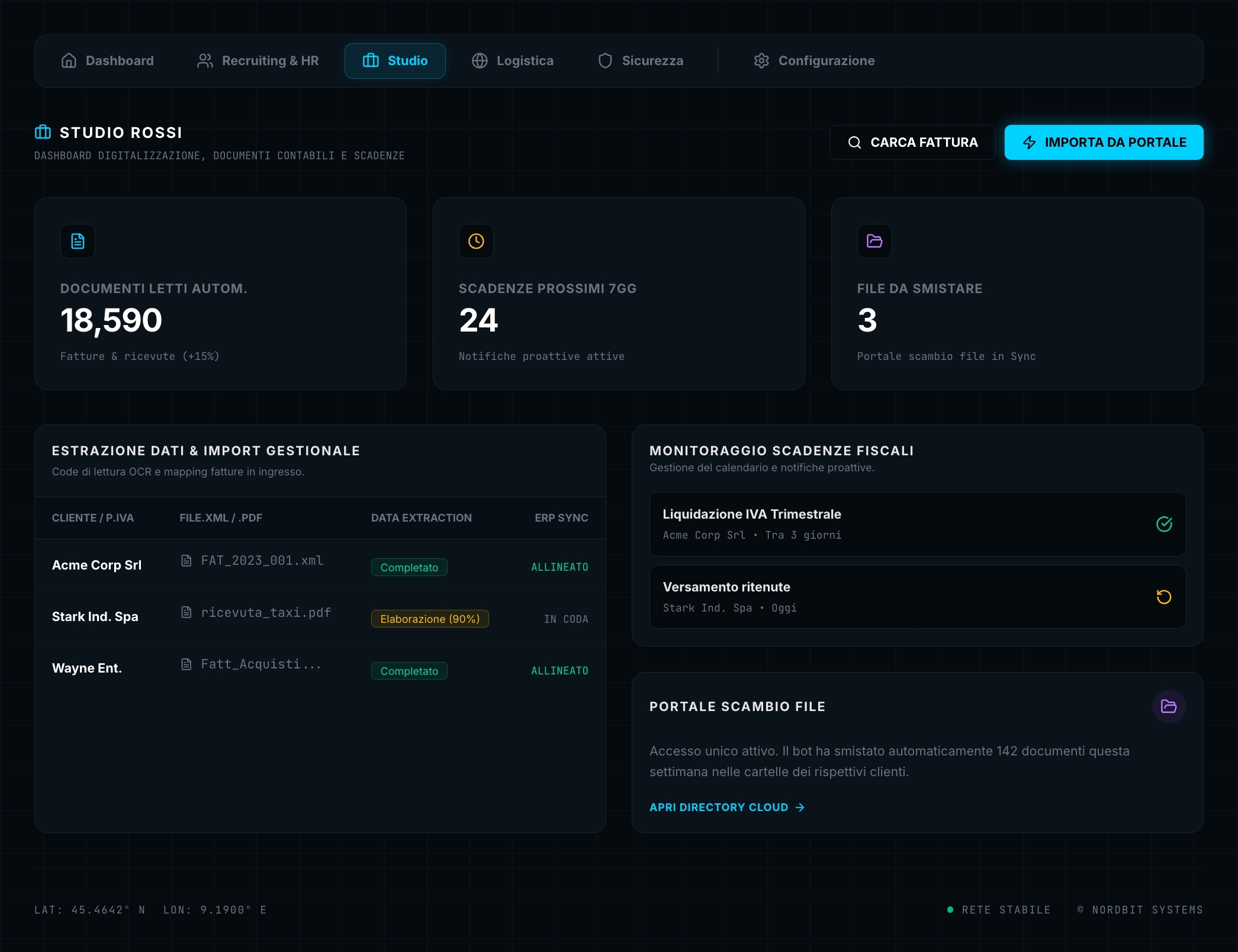Select the Wayne Ent. client name
Viewport: 1238px width, 952px height.
pos(87,668)
